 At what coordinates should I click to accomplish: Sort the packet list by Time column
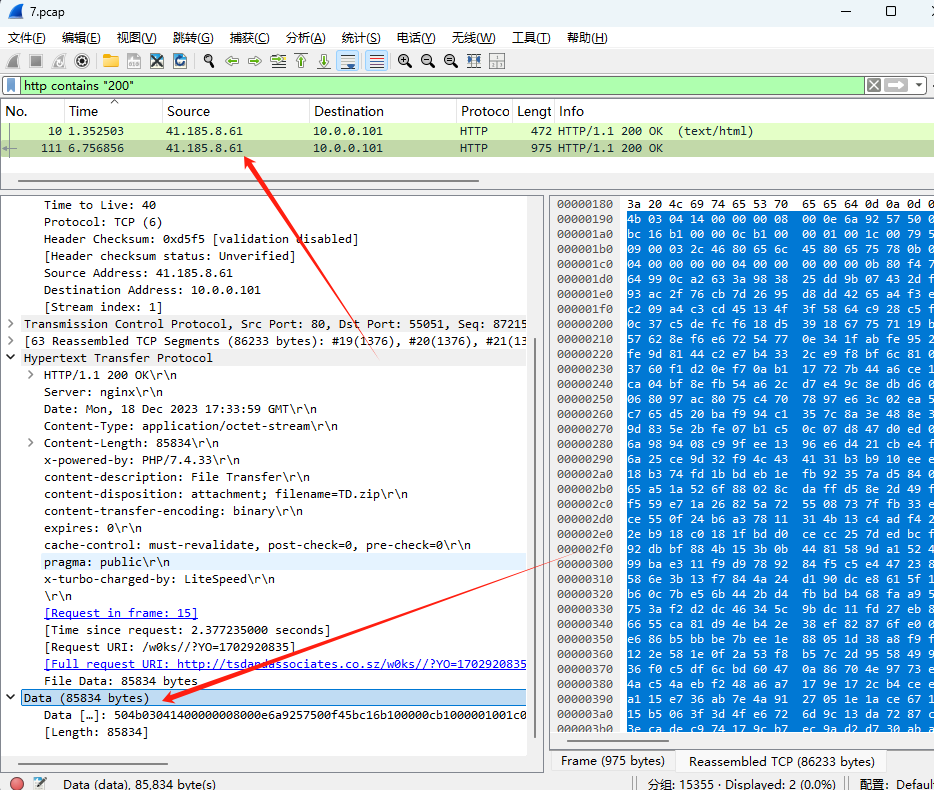click(113, 111)
